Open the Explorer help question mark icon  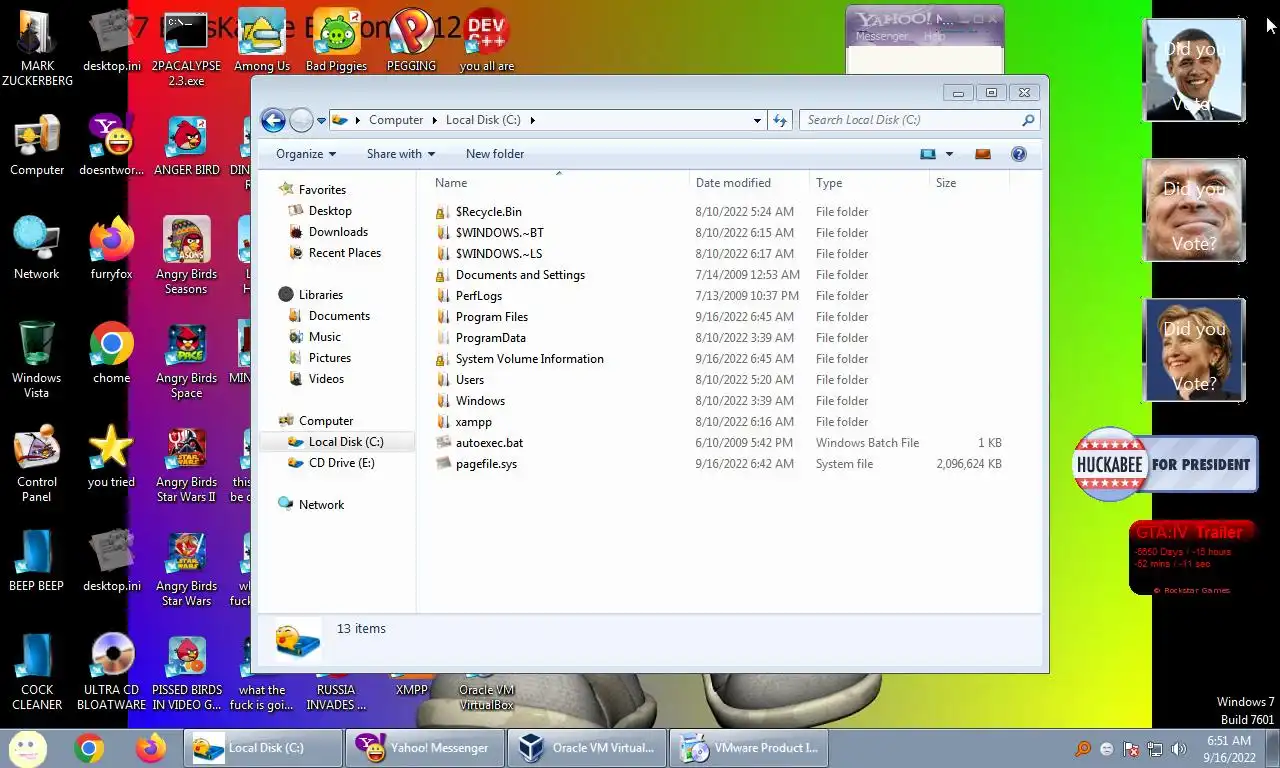1018,154
